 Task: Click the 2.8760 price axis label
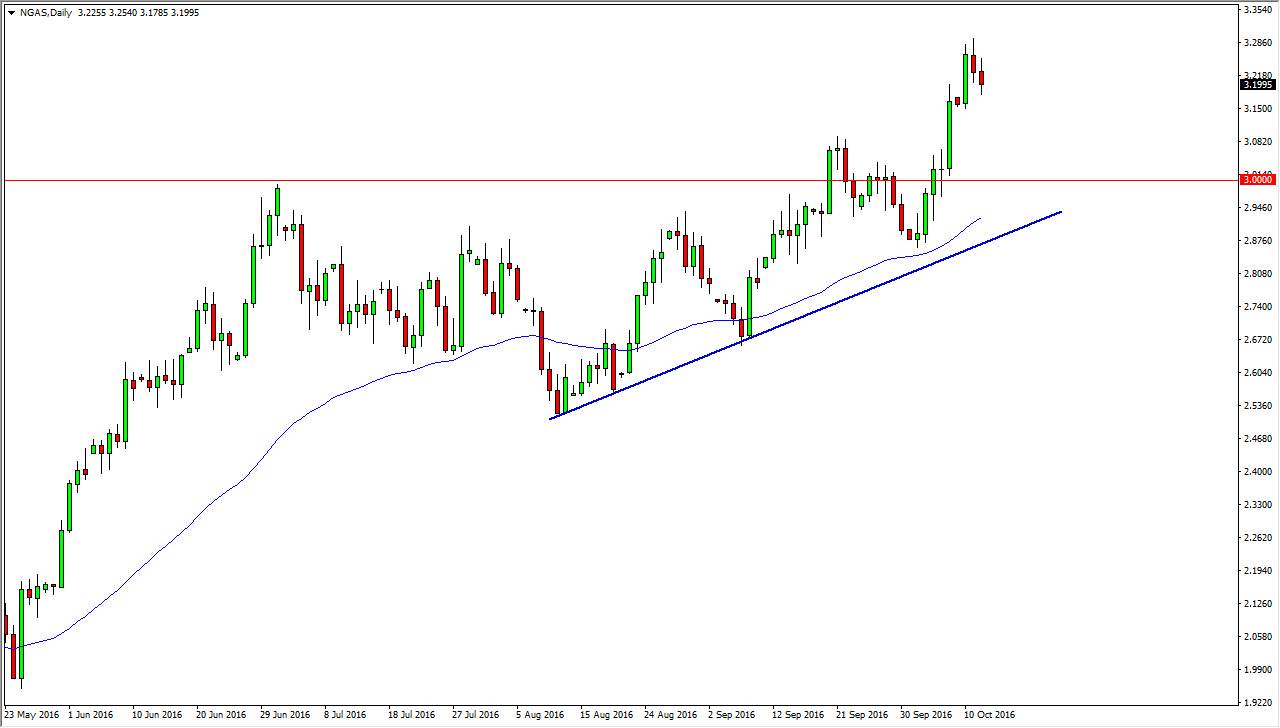(x=1257, y=241)
